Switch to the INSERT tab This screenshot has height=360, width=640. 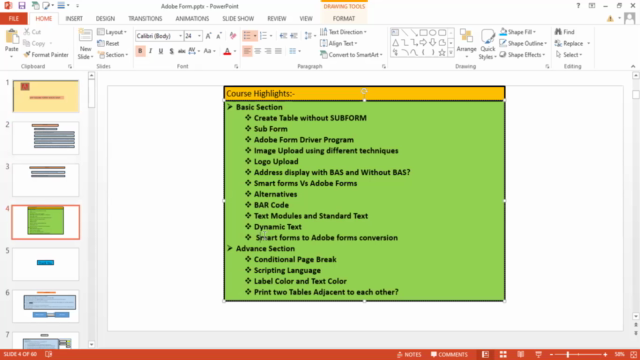point(74,18)
